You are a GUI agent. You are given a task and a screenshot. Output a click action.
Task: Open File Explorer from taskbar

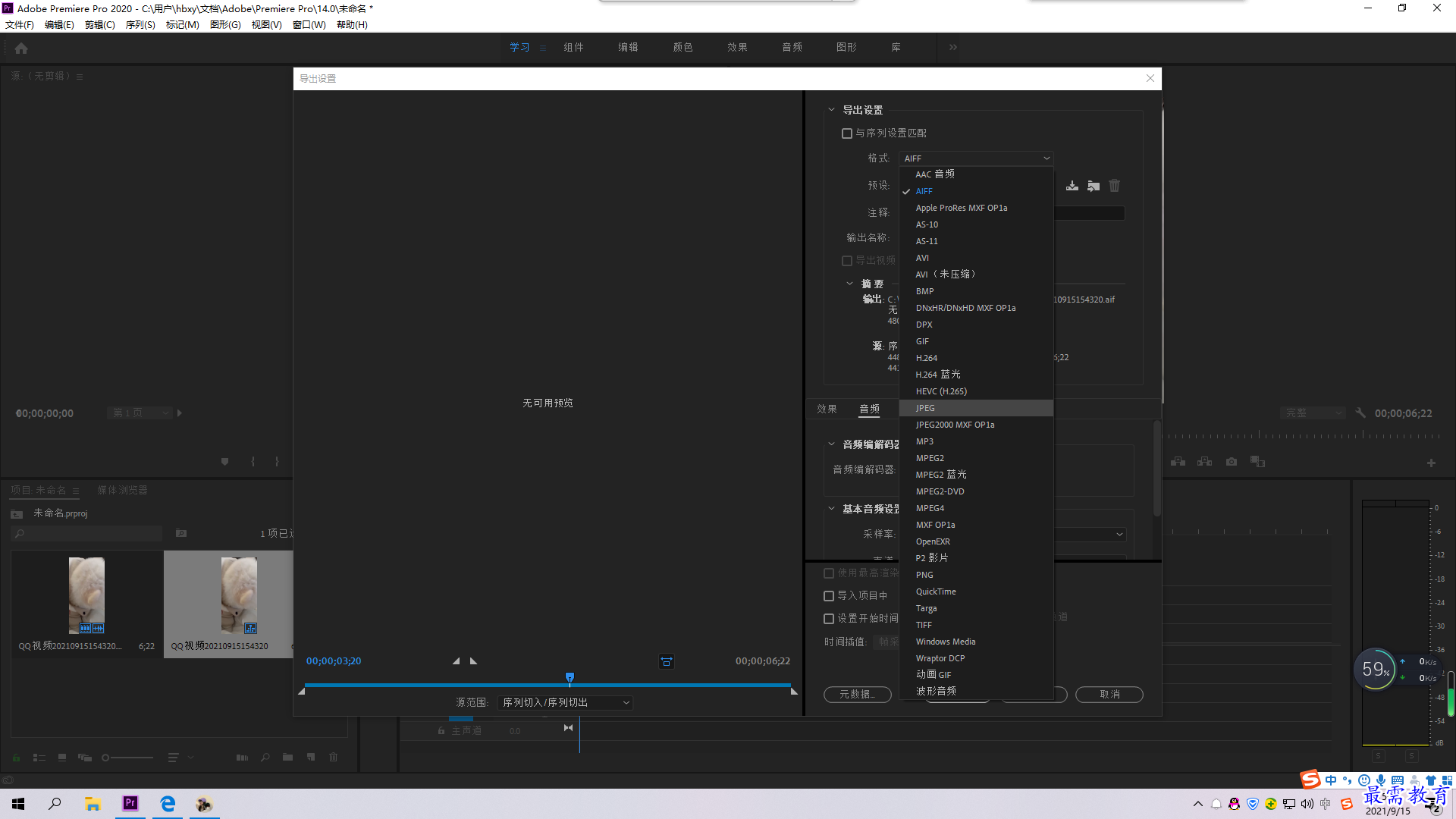93,803
